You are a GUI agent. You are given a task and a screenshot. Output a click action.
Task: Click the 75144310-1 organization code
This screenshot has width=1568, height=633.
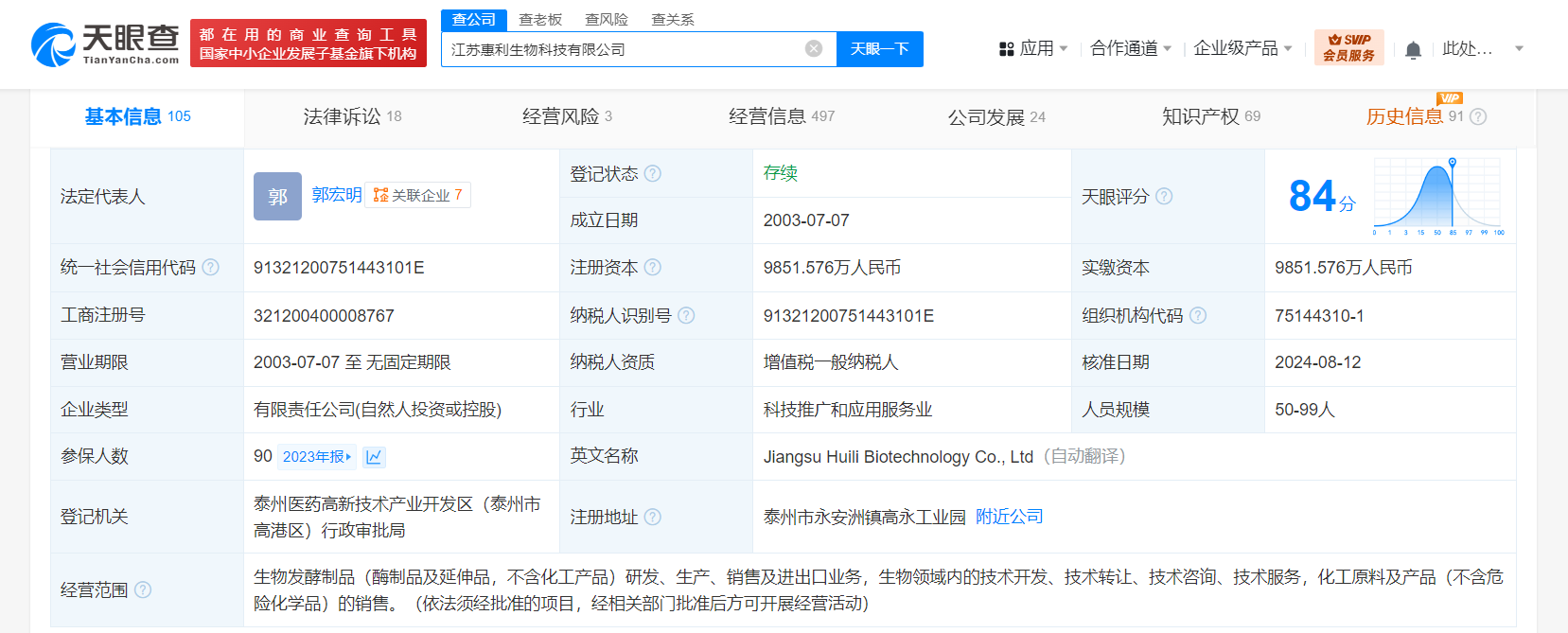[x=1319, y=316]
